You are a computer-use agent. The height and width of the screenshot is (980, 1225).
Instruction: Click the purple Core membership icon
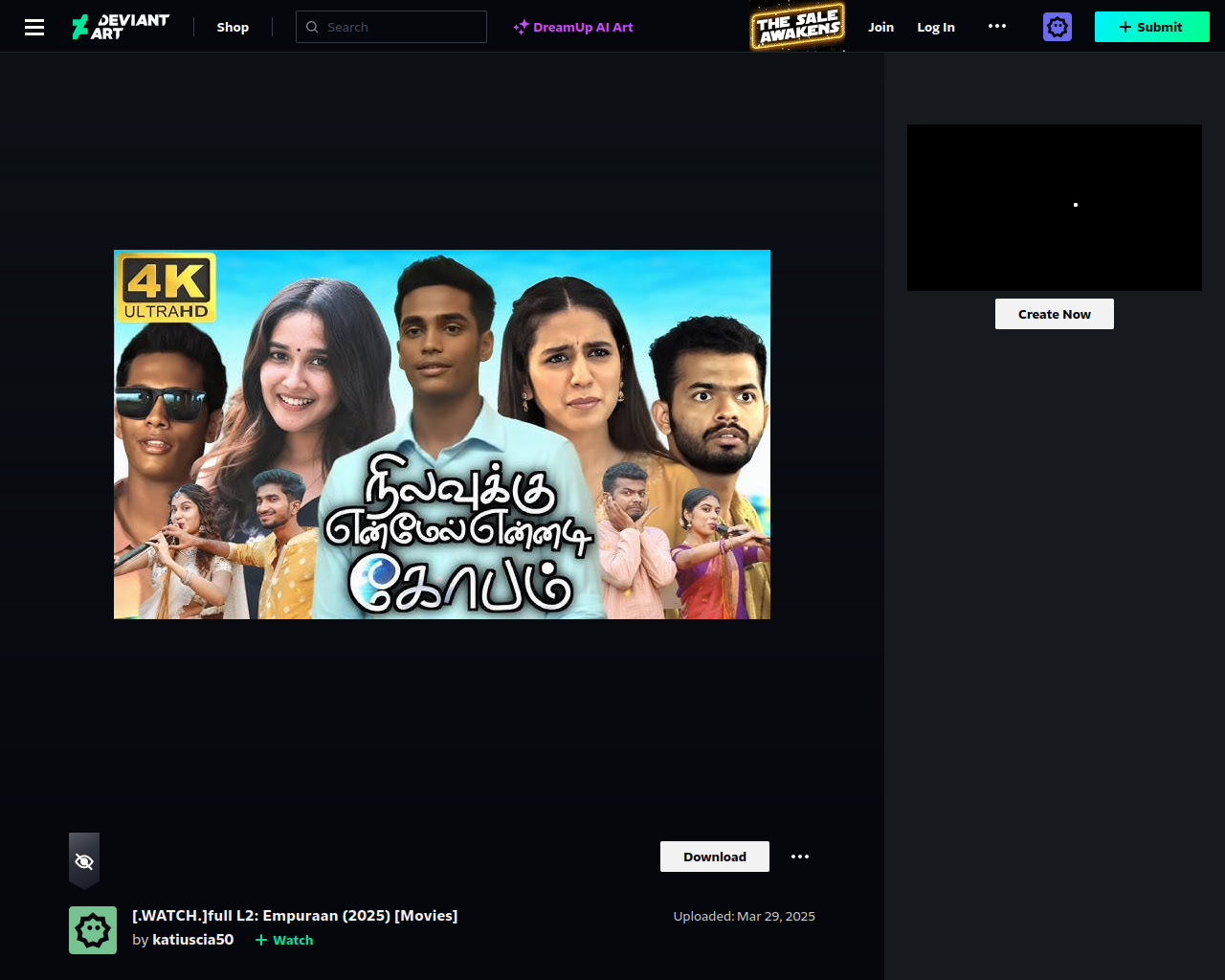[x=1058, y=27]
